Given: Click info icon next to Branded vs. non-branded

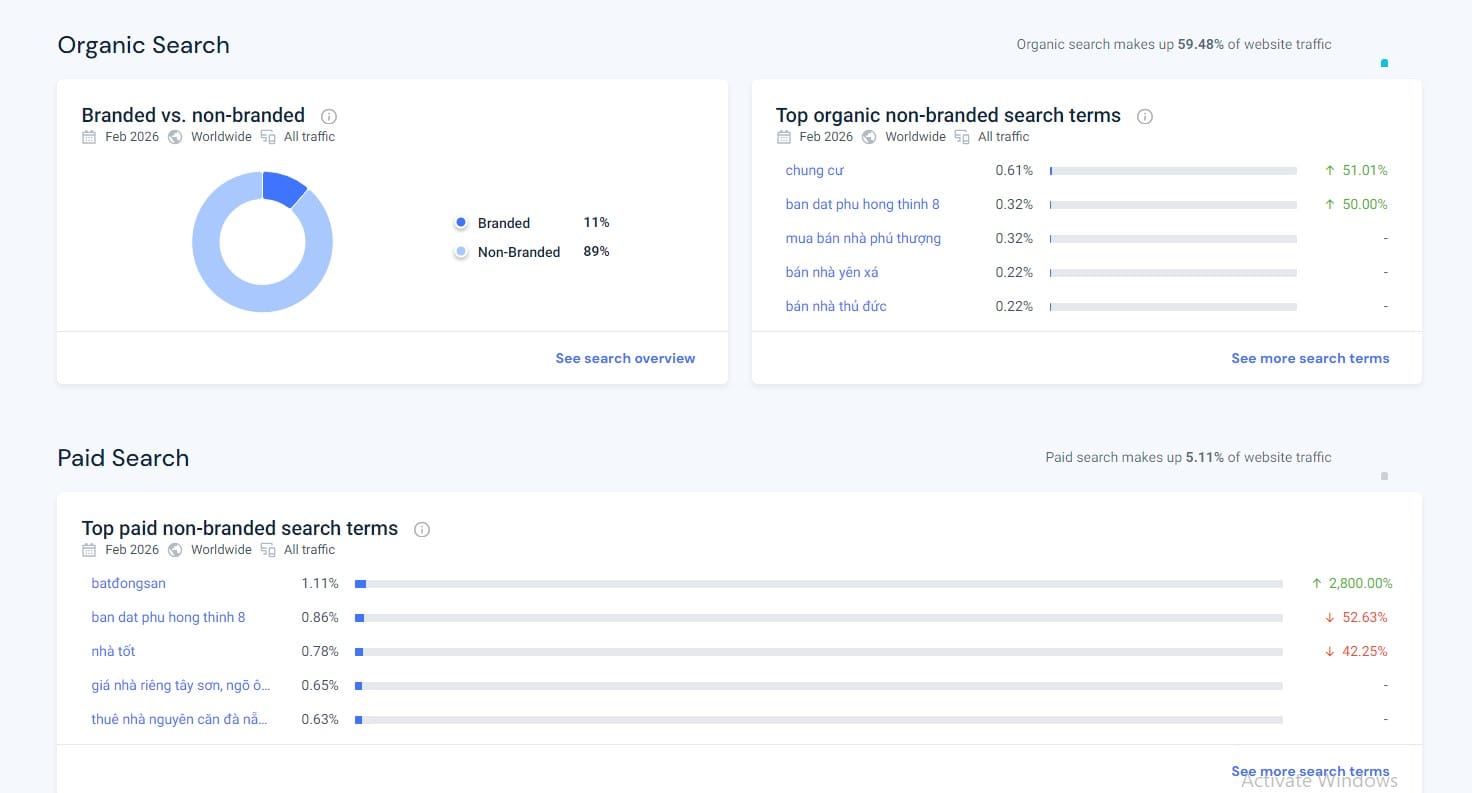Looking at the screenshot, I should 329,116.
